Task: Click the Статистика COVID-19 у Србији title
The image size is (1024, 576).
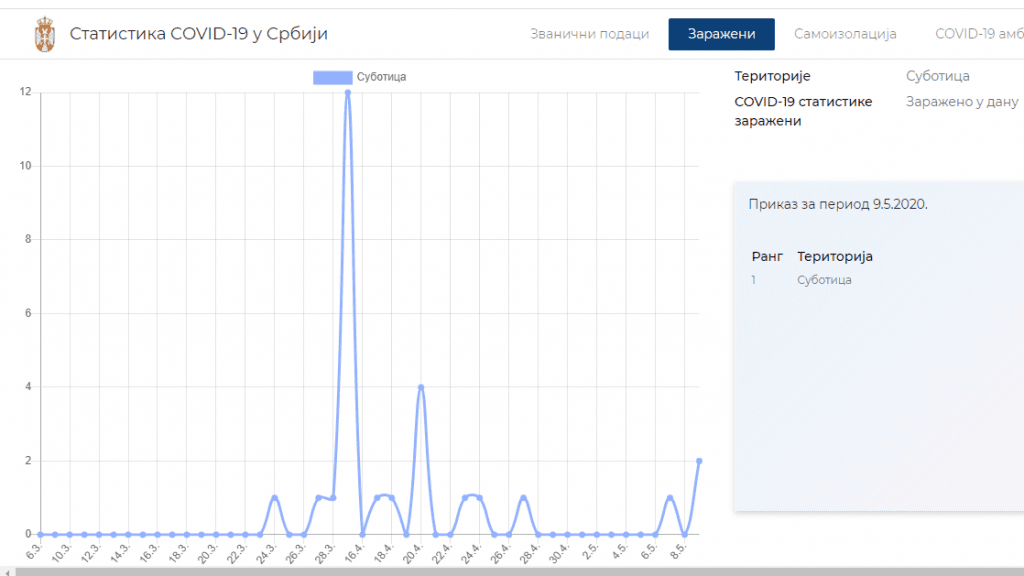Action: pos(198,34)
